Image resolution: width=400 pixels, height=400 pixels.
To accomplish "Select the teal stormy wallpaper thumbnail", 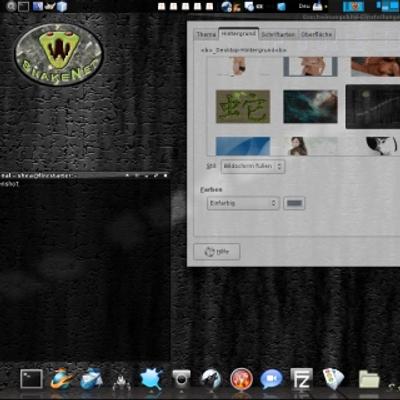I will (310, 106).
